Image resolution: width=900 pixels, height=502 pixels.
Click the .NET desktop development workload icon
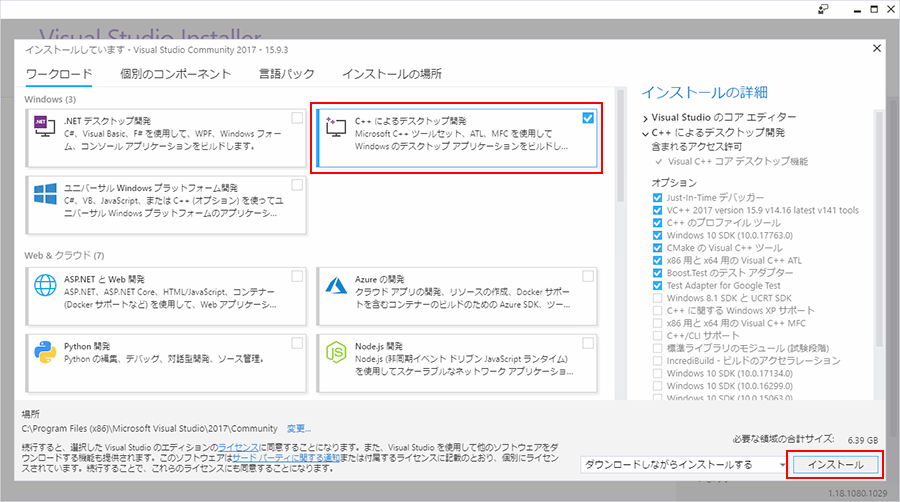pos(44,126)
